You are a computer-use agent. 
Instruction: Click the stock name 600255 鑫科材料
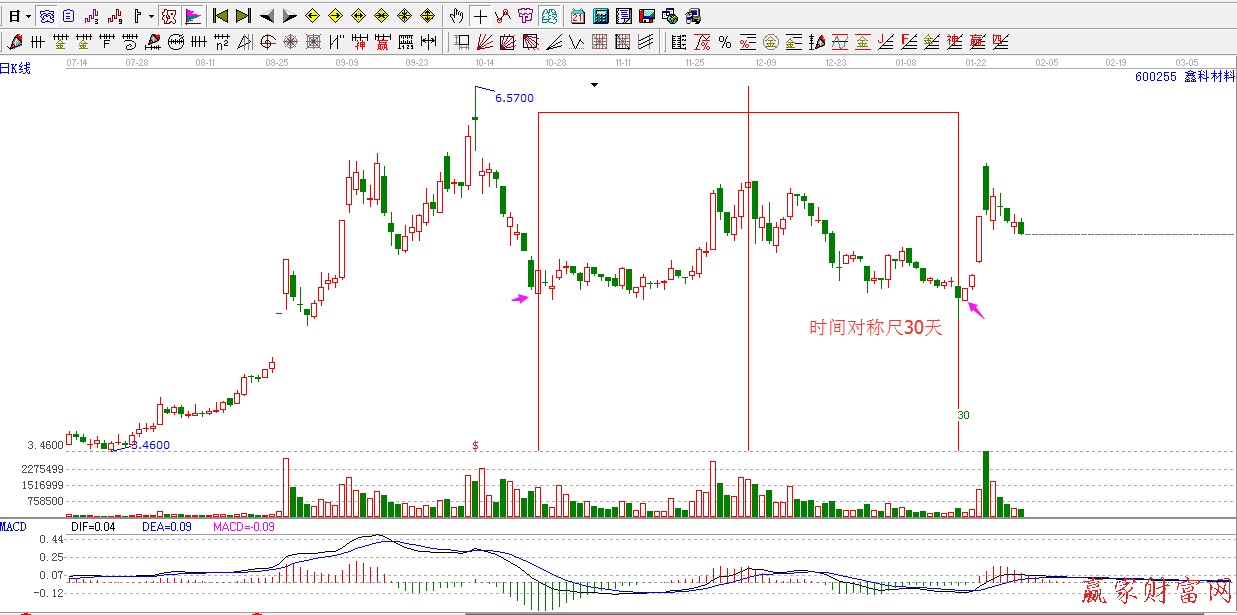(x=1184, y=77)
